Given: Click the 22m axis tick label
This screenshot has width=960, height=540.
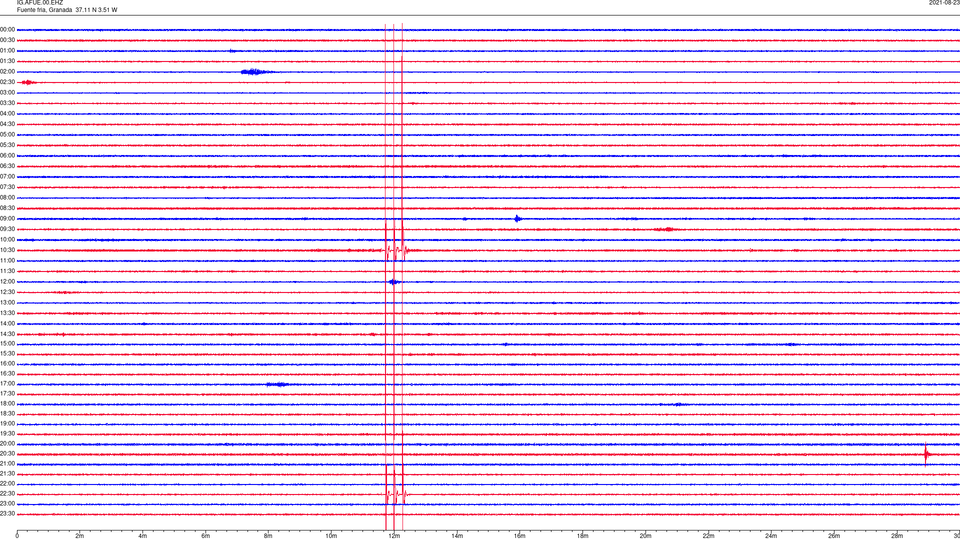Looking at the screenshot, I should [708, 536].
